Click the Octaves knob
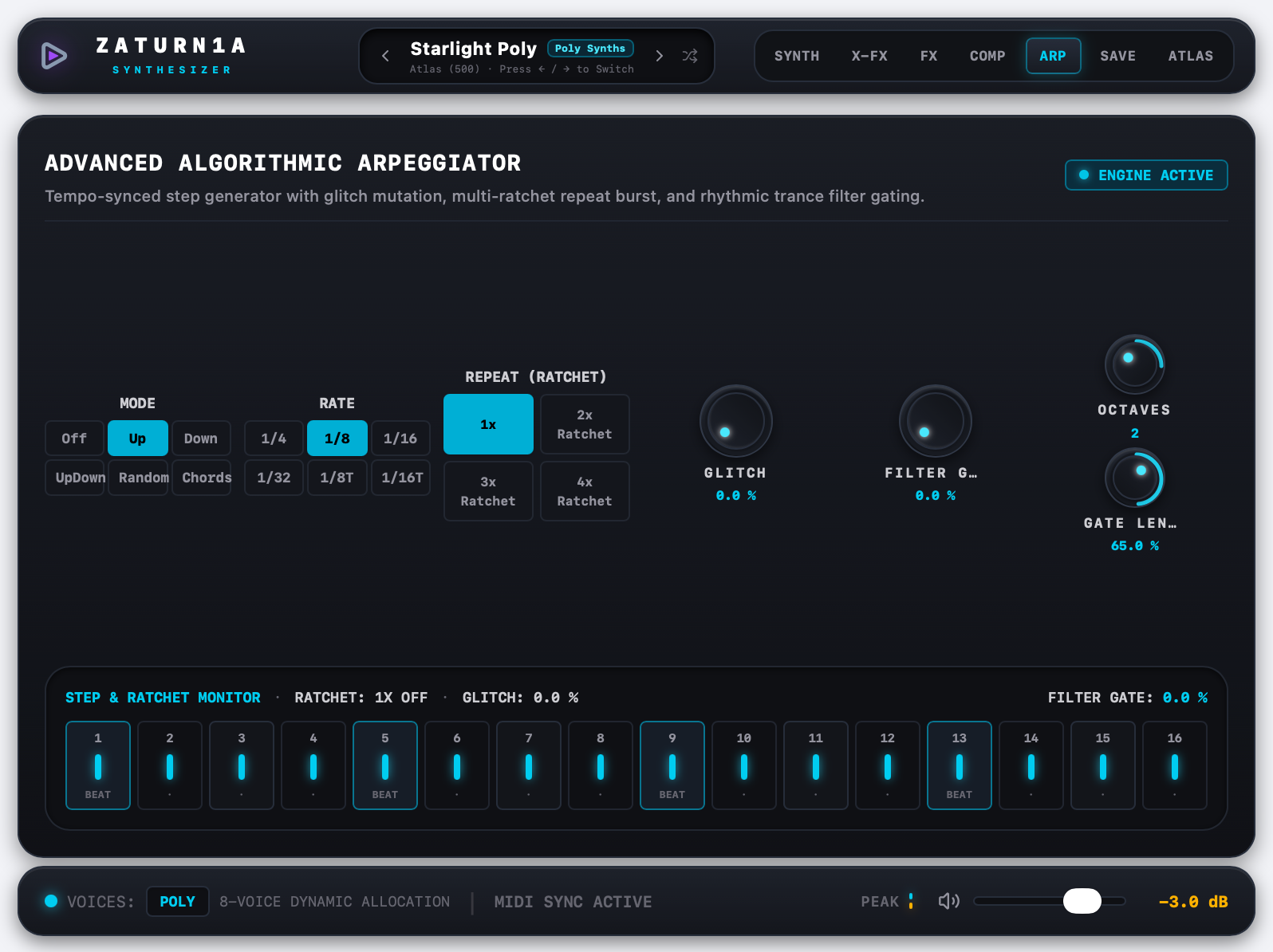Screen dimensions: 1273x952 1134,364
